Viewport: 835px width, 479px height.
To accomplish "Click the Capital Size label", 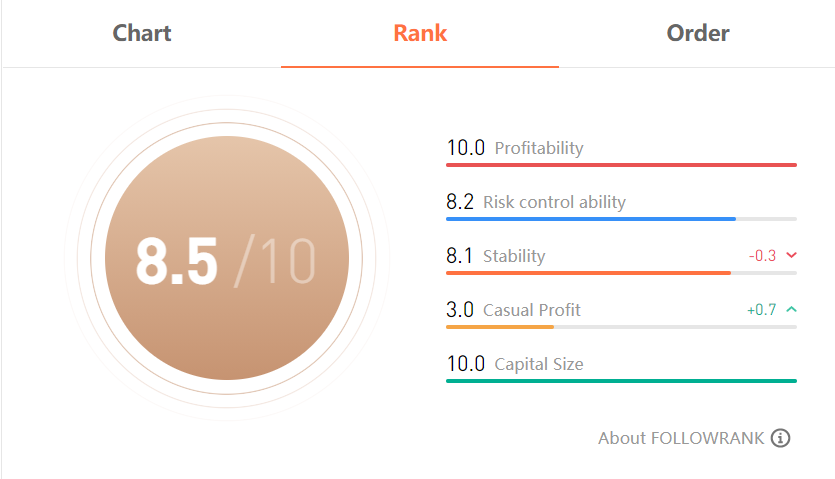I will pos(539,364).
